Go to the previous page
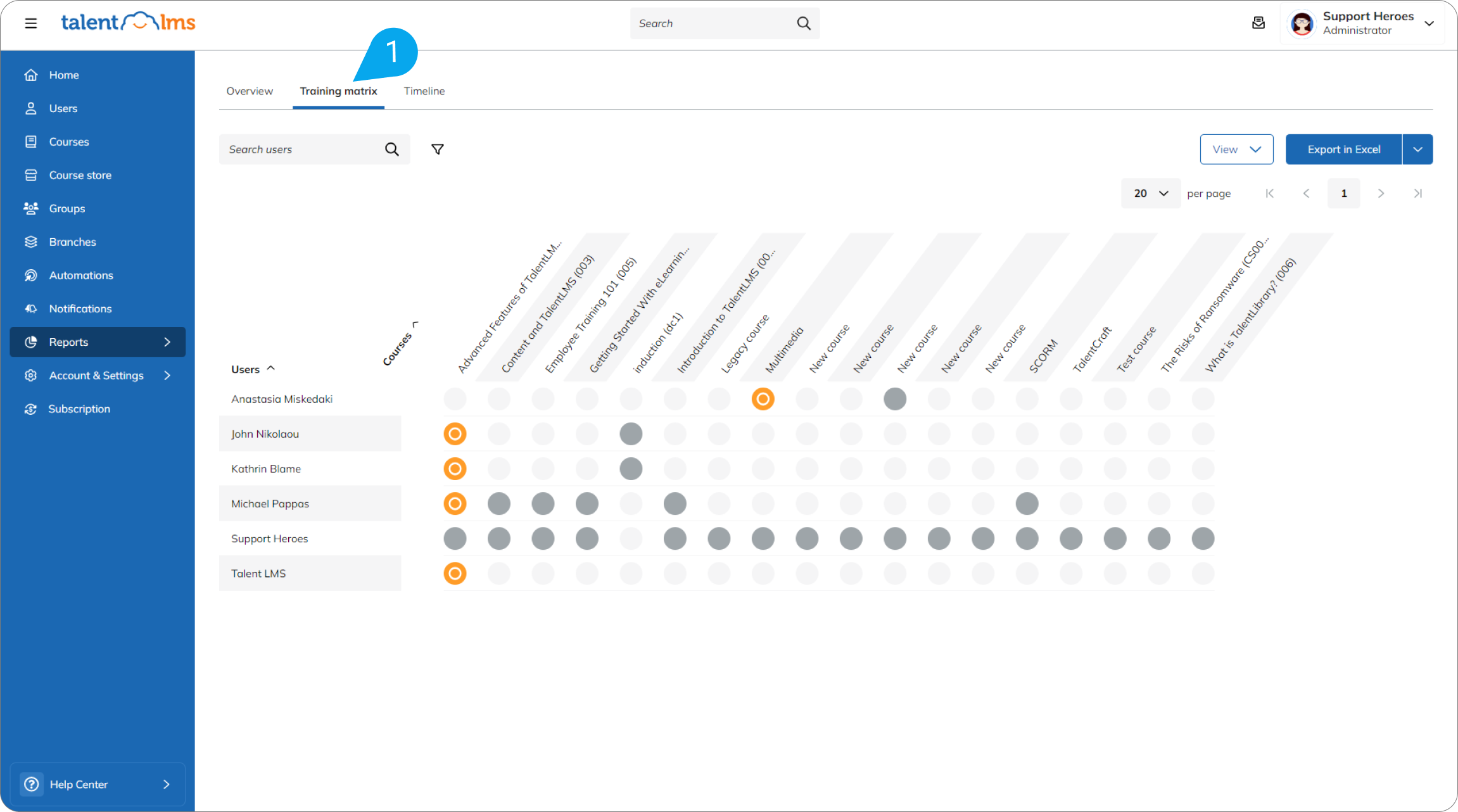Image resolution: width=1458 pixels, height=812 pixels. coord(1306,193)
